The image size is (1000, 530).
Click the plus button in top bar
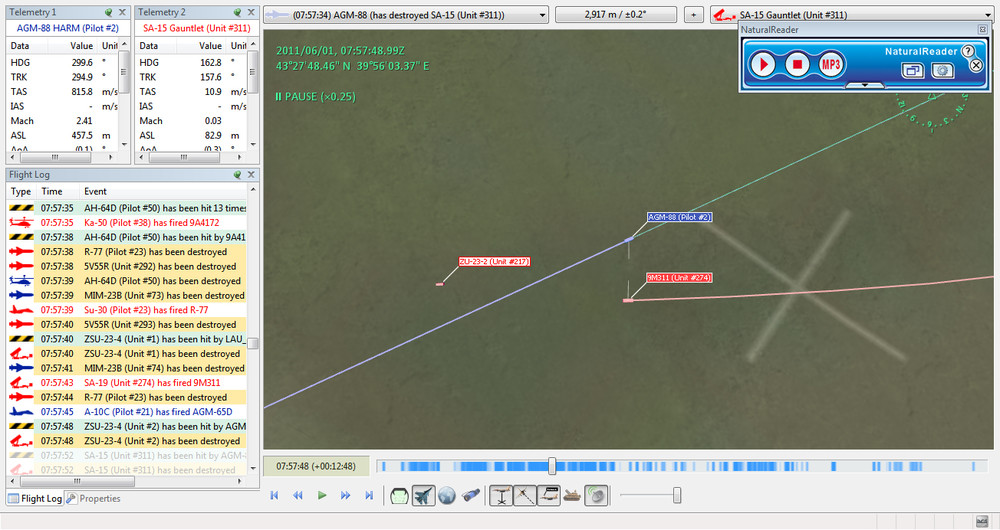click(693, 15)
